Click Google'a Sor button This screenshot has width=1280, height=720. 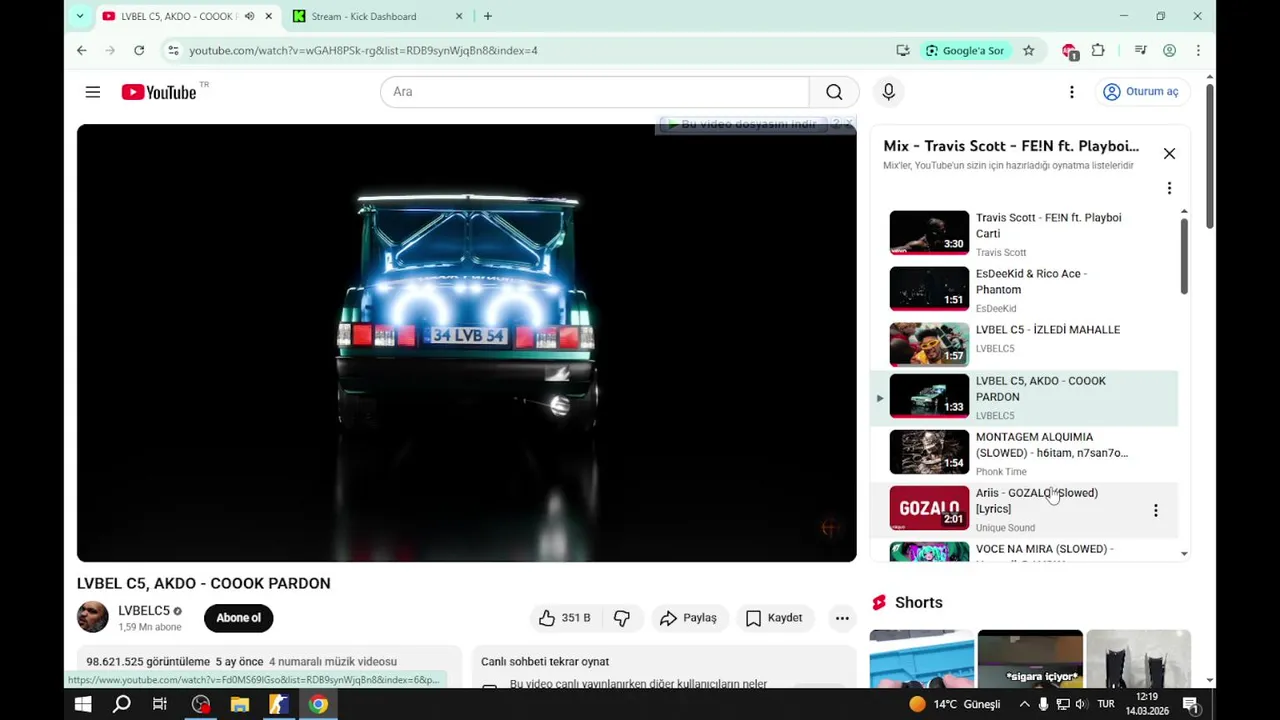965,50
